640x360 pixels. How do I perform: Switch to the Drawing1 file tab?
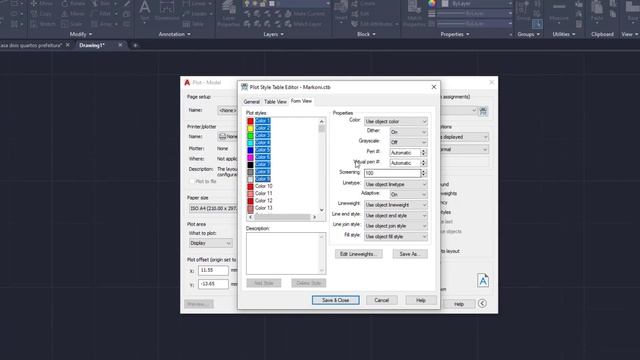[x=92, y=45]
